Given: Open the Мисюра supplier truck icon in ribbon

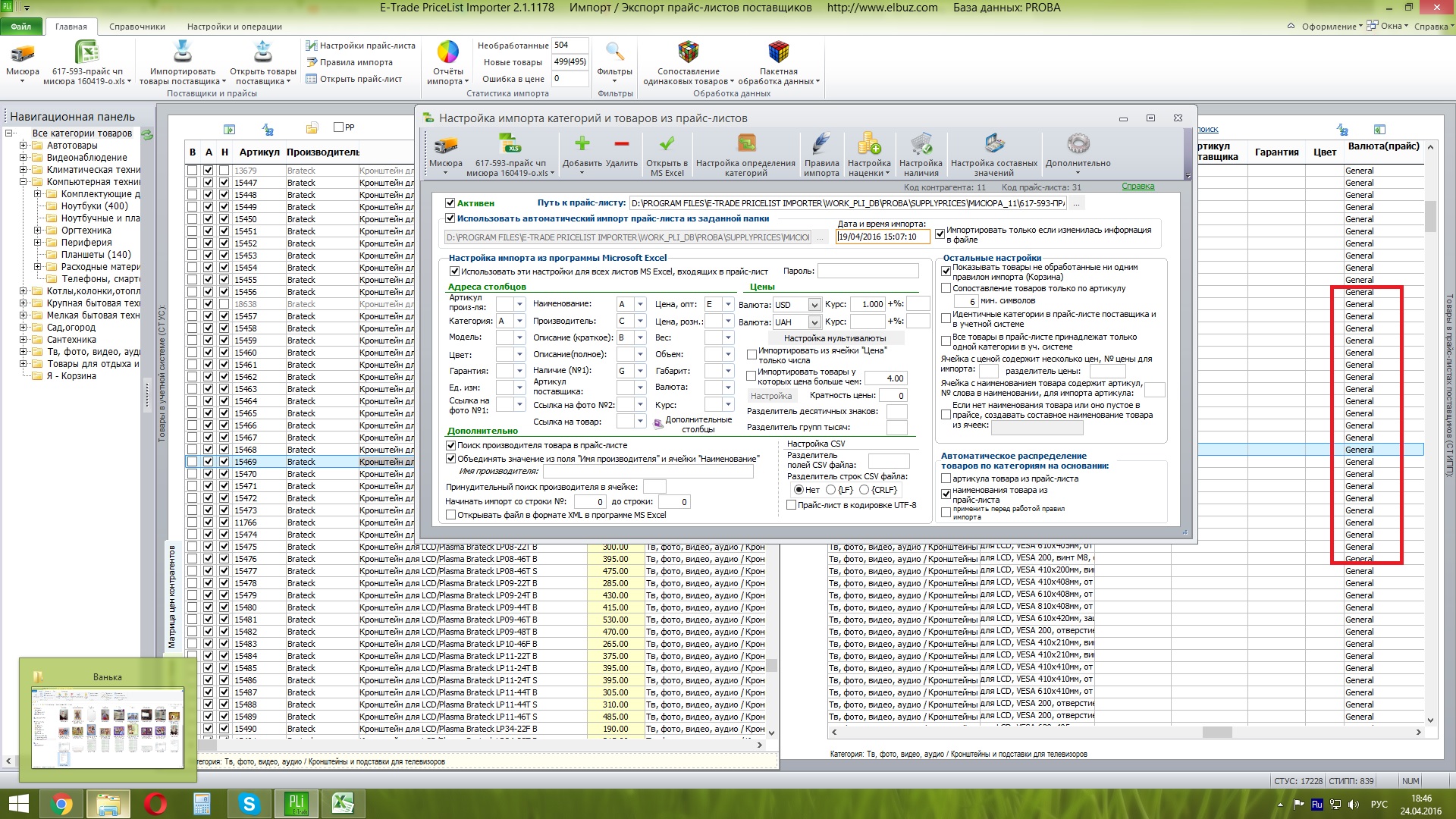Looking at the screenshot, I should (23, 53).
